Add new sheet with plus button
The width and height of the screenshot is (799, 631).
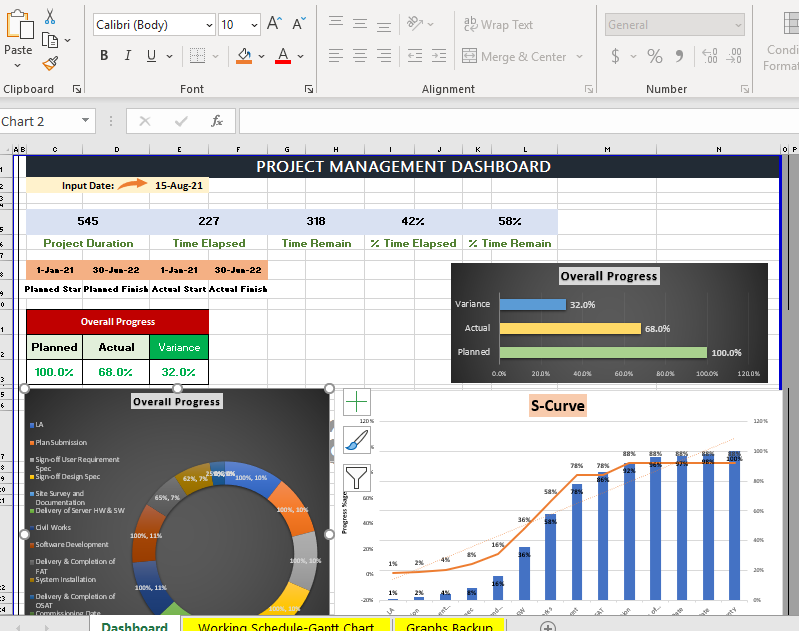click(x=548, y=626)
